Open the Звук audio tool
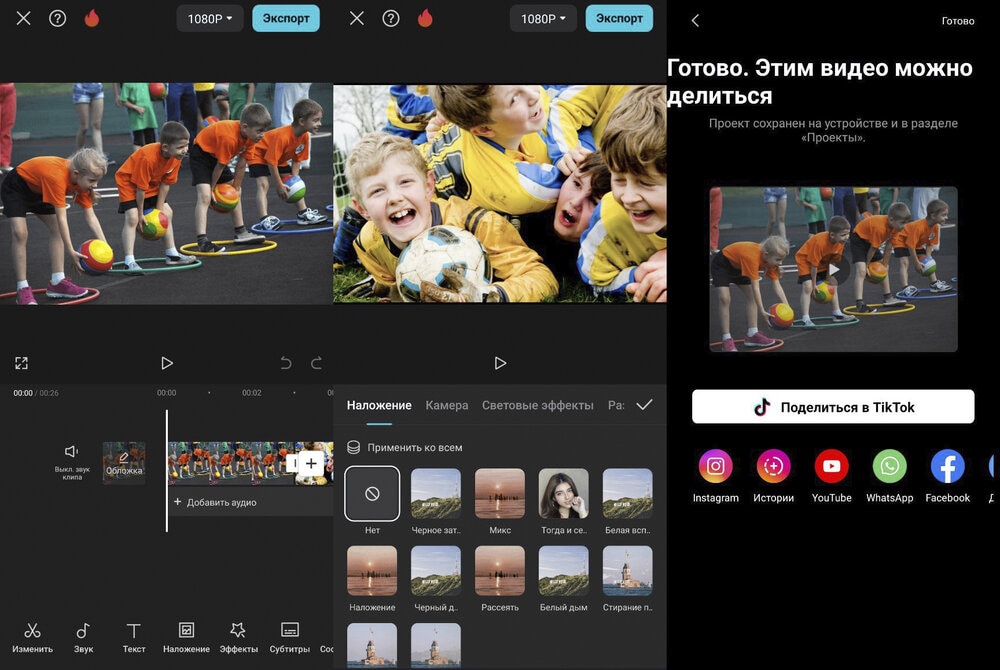The image size is (1000, 670). click(x=83, y=637)
